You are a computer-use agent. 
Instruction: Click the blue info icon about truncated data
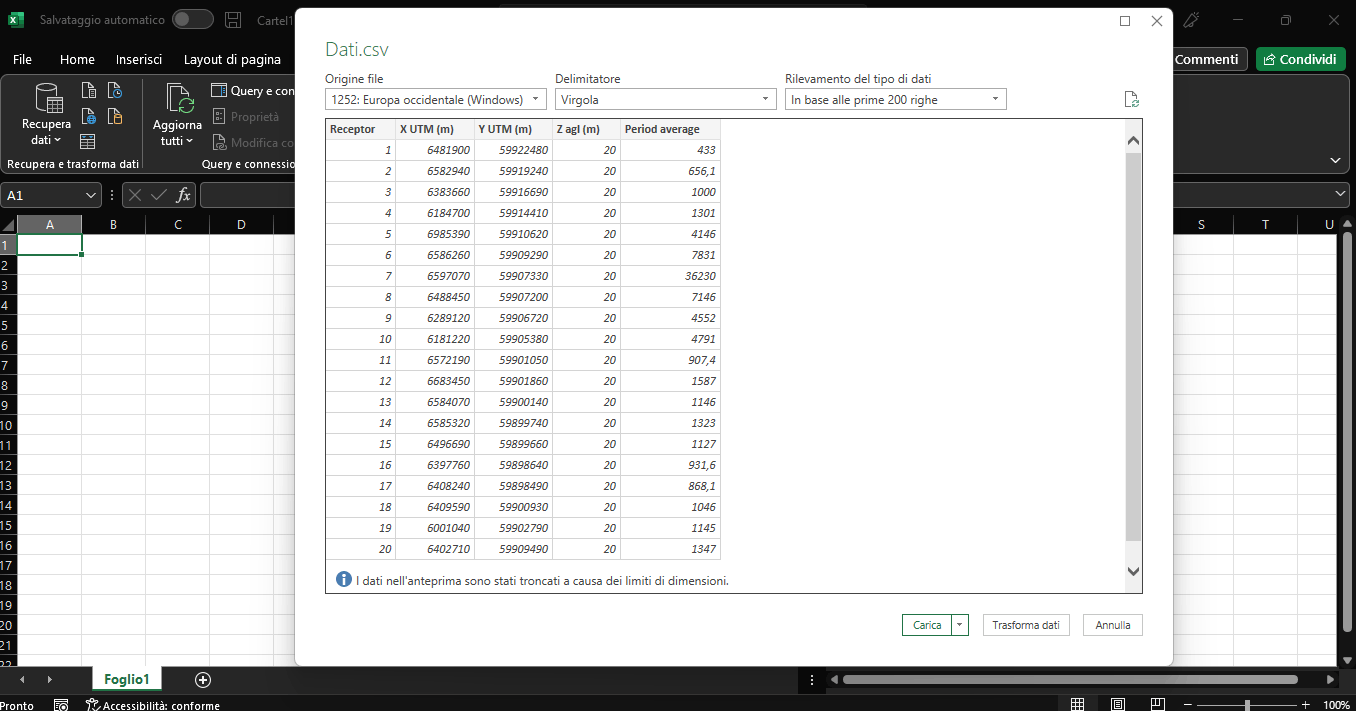click(344, 579)
